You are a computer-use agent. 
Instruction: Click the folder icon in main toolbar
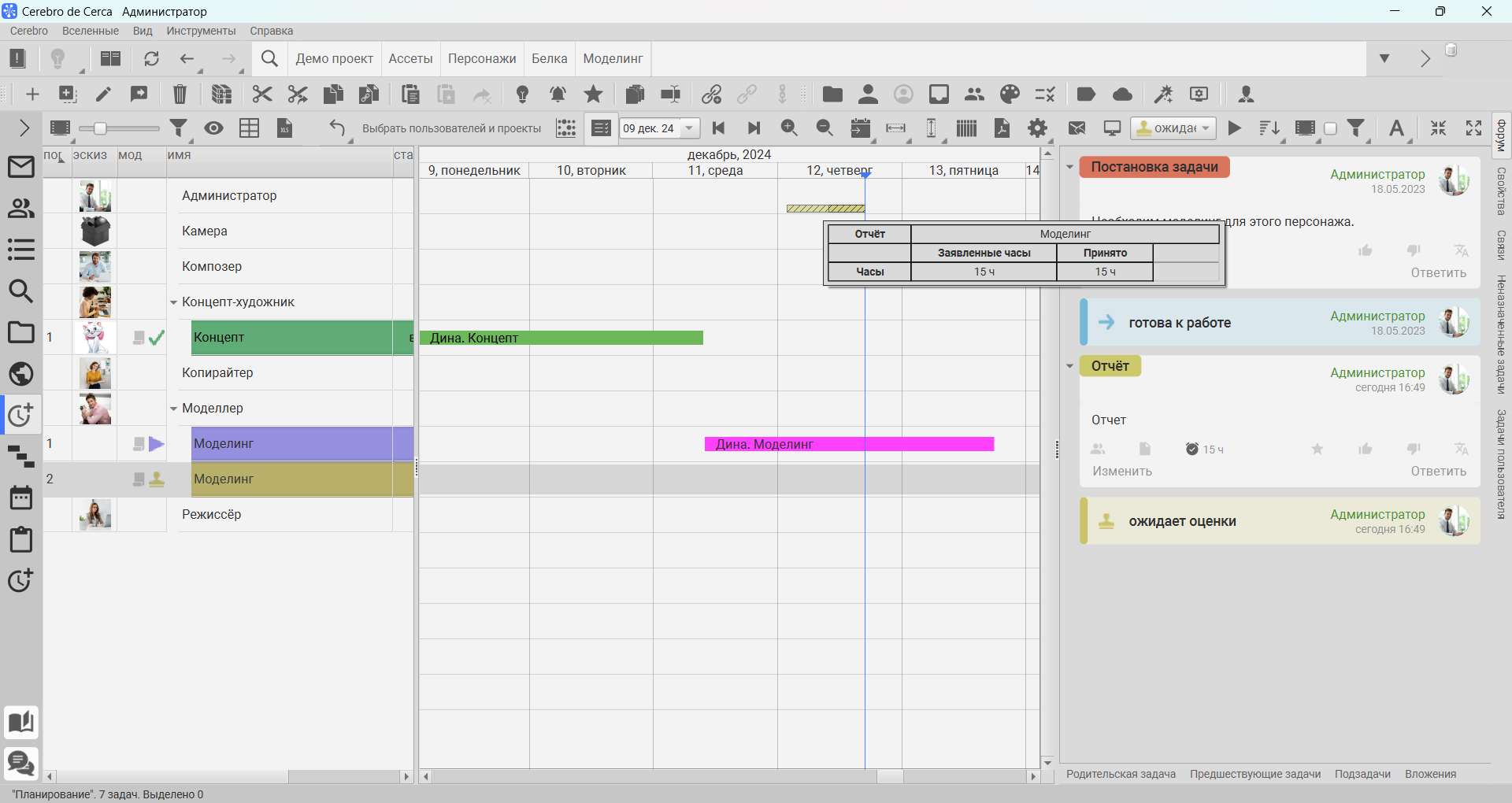(832, 94)
